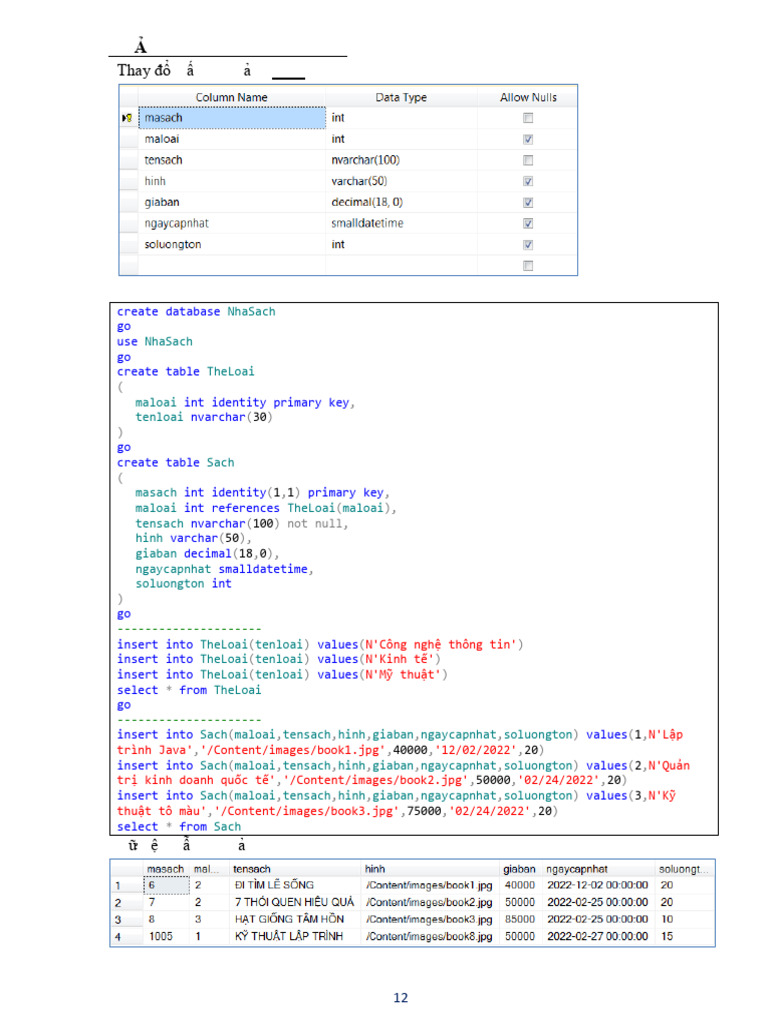Click line 'ngaycapnhat smalldatetime,'
Image resolution: width=768 pixels, height=1024 pixels.
click(224, 569)
